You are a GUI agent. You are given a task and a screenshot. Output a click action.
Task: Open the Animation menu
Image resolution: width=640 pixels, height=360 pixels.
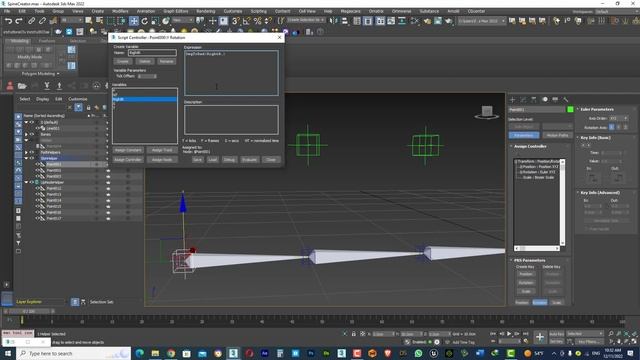pos(146,11)
